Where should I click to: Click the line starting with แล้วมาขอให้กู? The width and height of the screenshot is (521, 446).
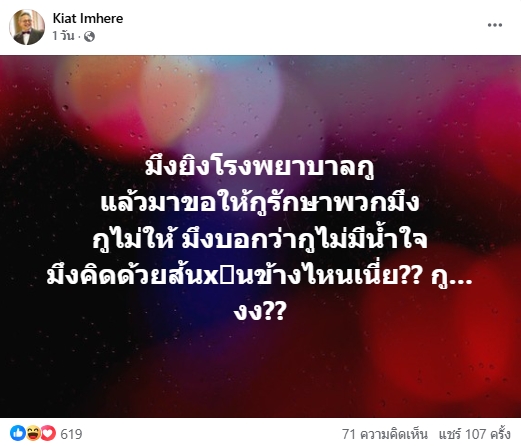260,203
